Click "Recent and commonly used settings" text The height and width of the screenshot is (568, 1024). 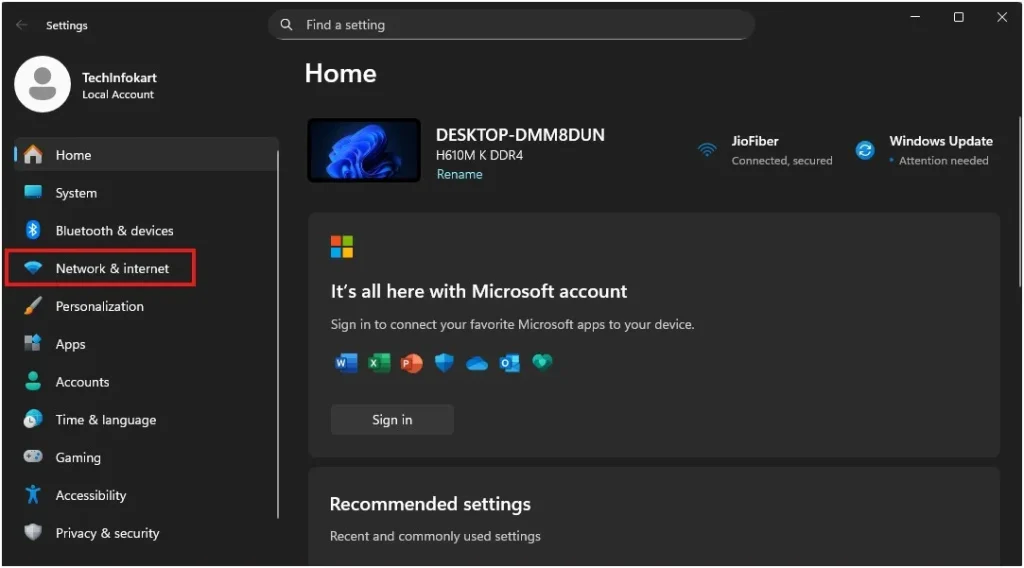point(435,536)
